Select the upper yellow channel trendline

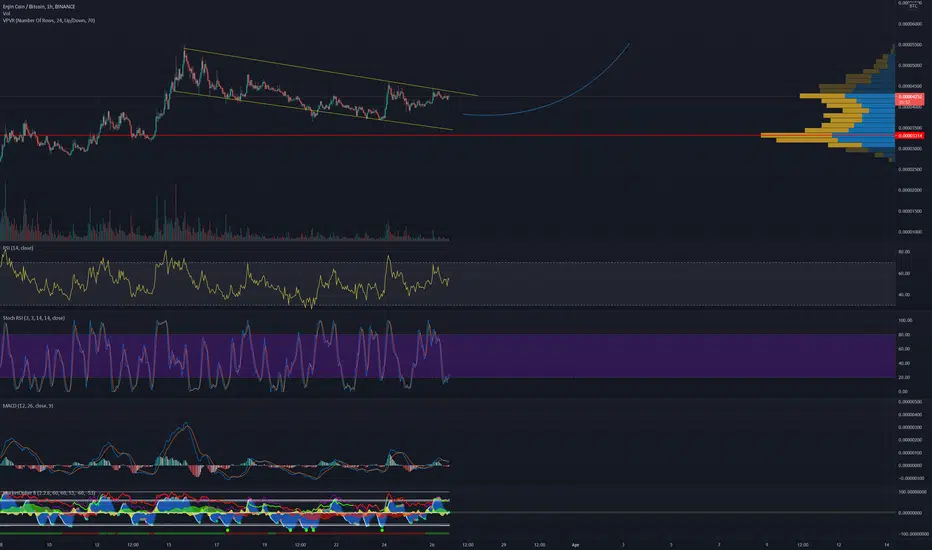click(330, 71)
